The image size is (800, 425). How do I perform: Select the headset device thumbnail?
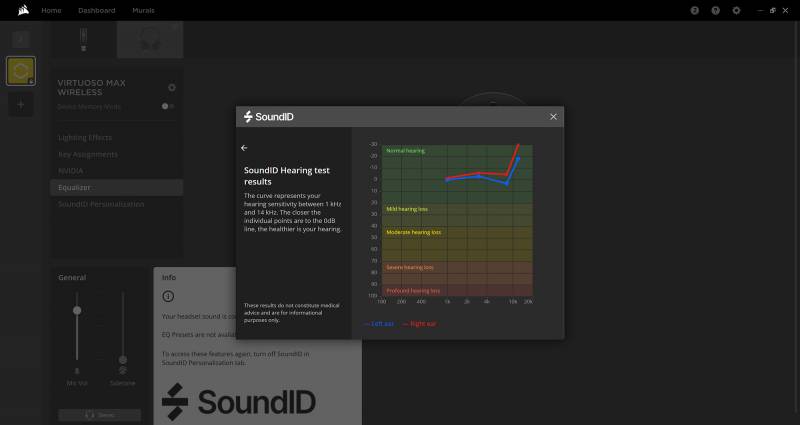pos(150,39)
